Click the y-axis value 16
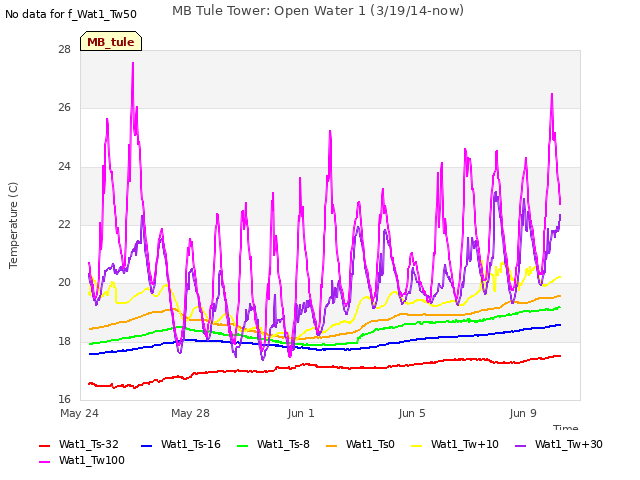The image size is (640, 480). [x=64, y=399]
